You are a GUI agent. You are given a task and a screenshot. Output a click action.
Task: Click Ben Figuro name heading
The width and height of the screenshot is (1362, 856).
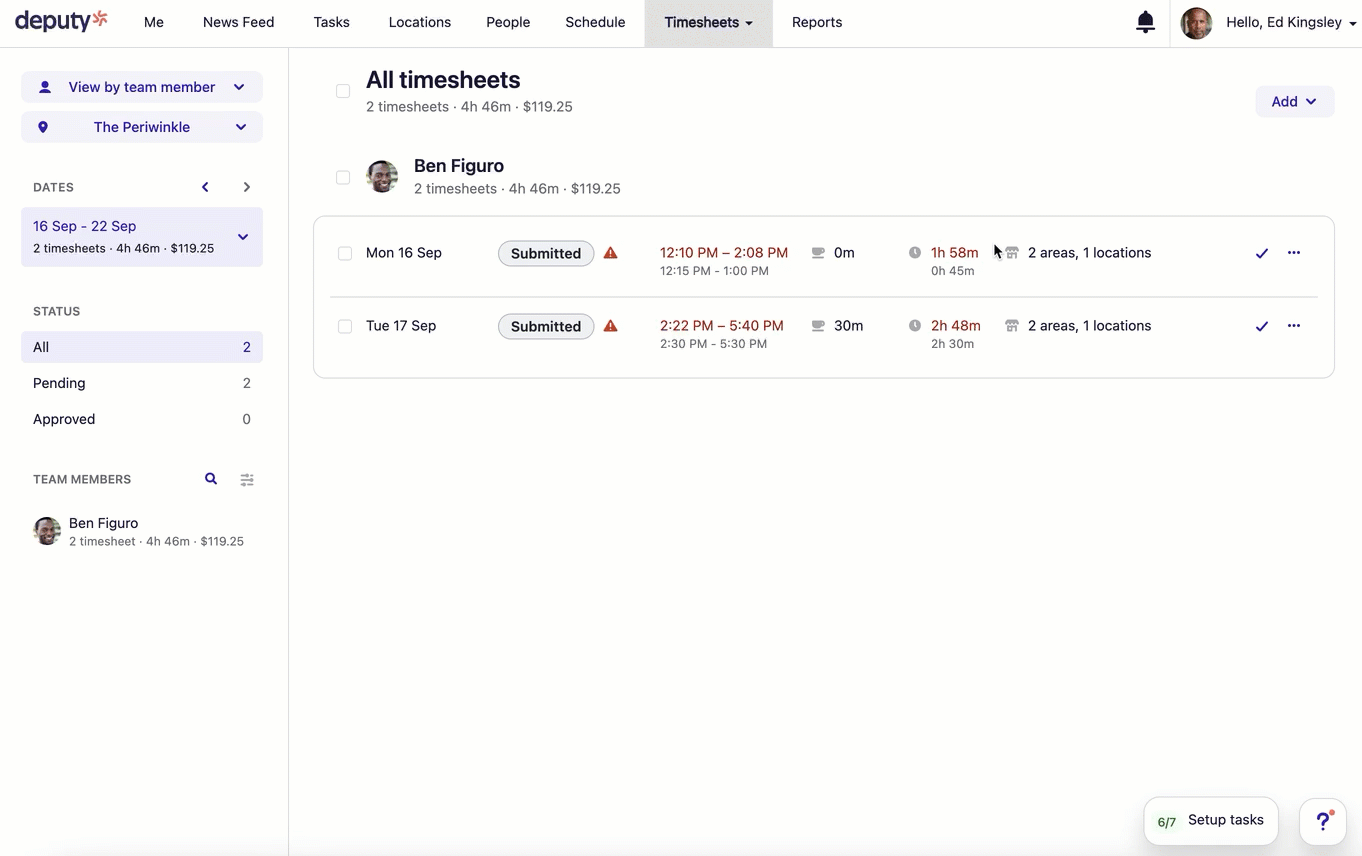459,166
